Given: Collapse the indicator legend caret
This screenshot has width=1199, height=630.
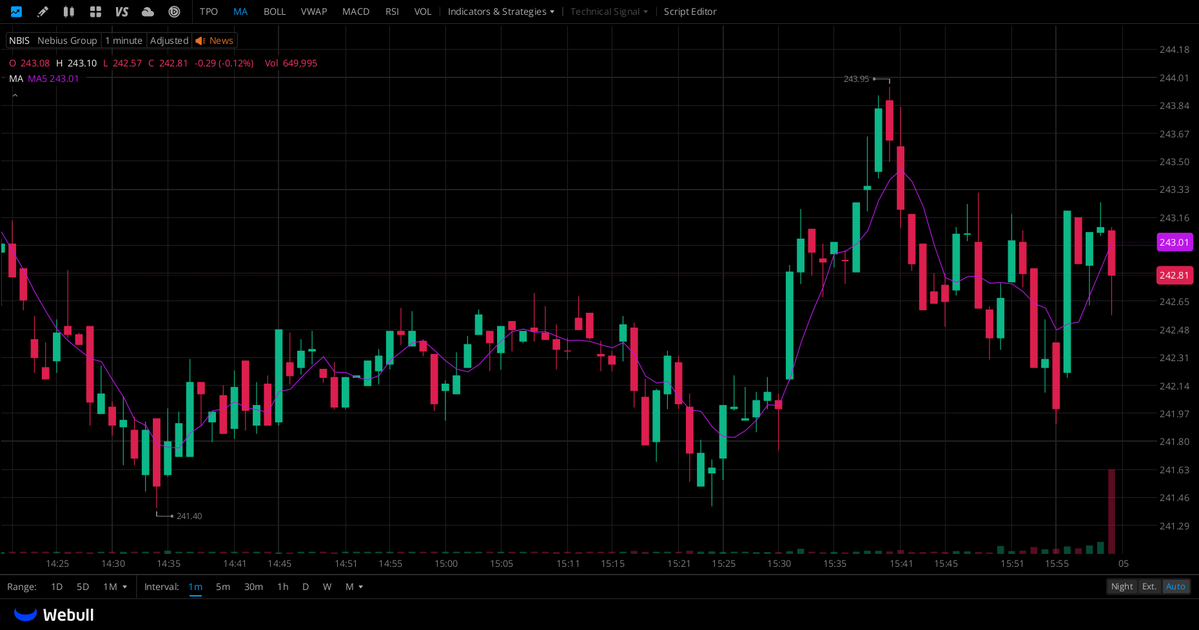Looking at the screenshot, I should (15, 96).
